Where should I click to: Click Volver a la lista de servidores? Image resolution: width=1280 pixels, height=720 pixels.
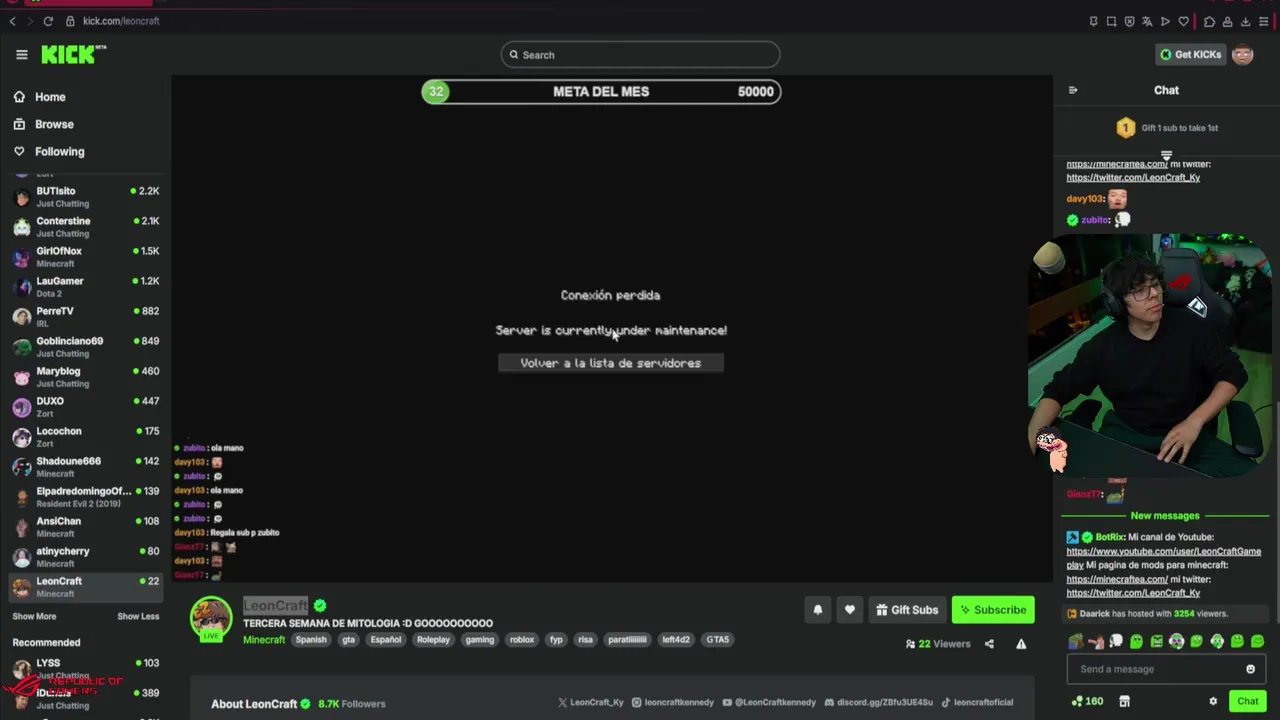[x=611, y=363]
